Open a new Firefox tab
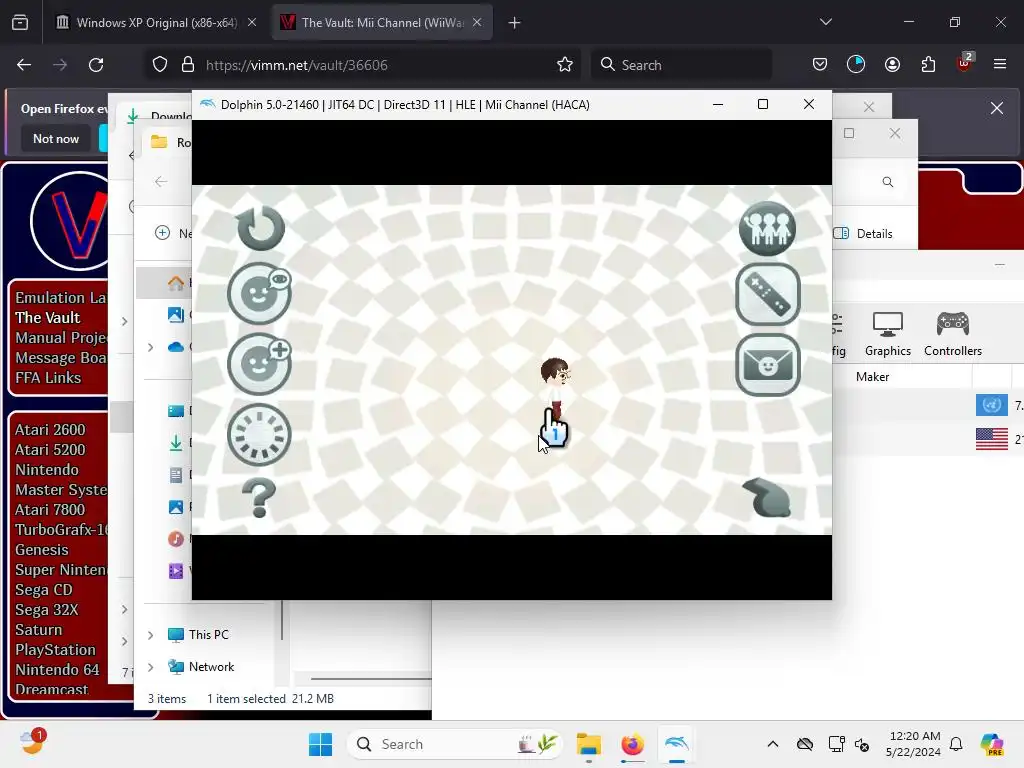Screen dimensions: 1024x768 [515, 23]
